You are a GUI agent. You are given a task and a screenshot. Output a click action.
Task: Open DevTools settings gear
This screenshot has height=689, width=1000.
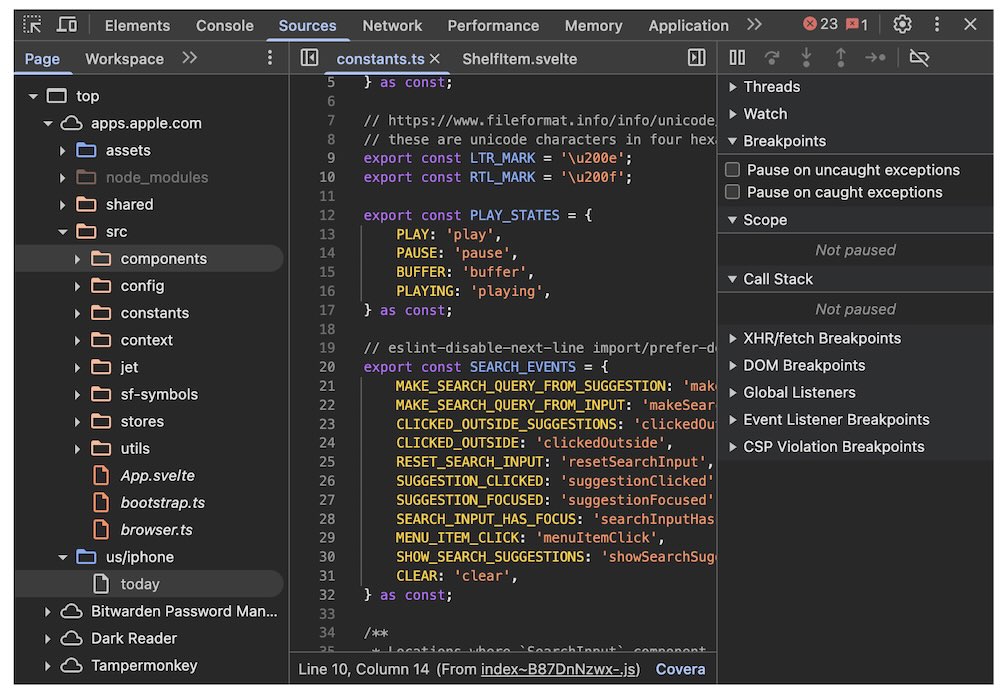[902, 25]
